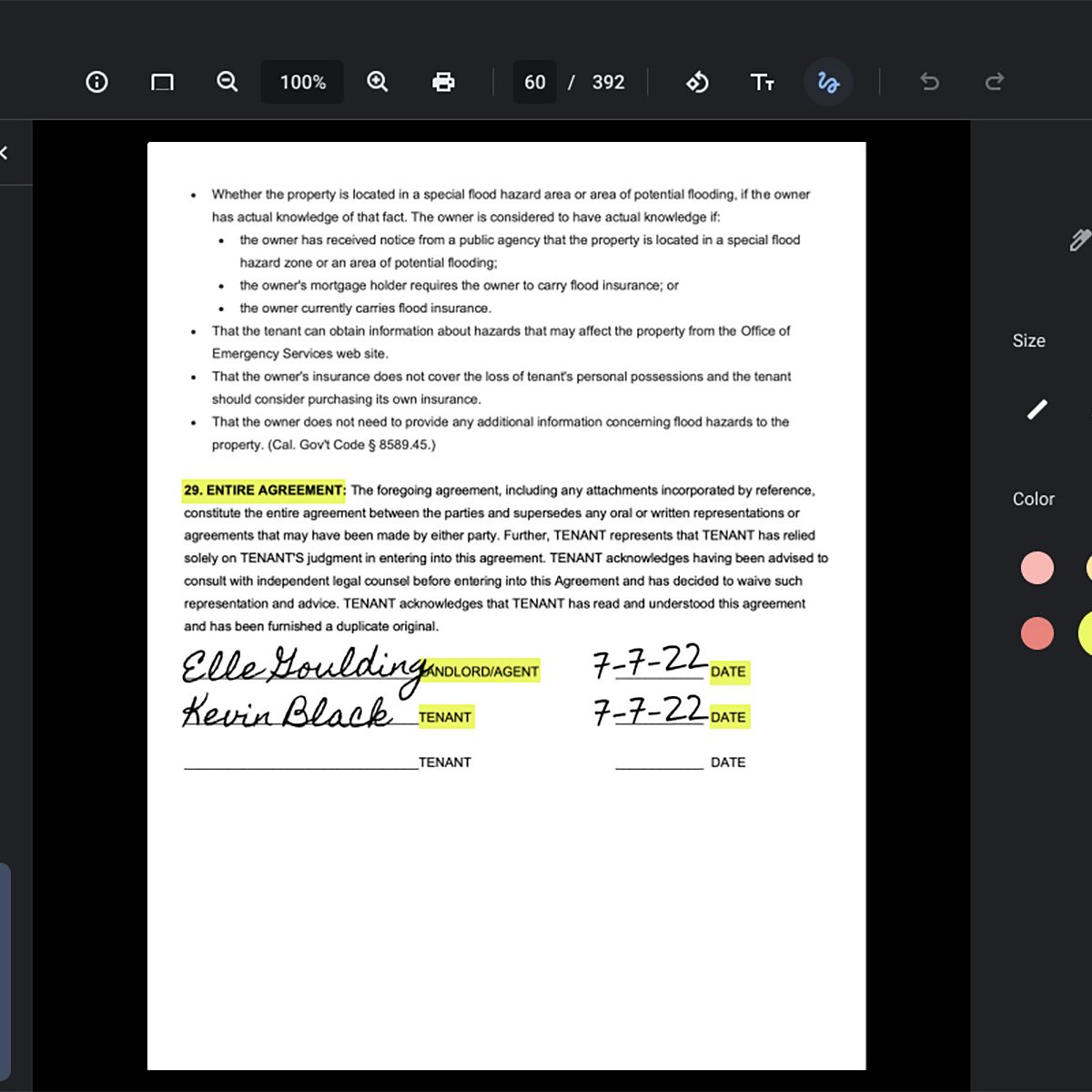
Task: Pick the salmon red color swatch
Action: click(x=1037, y=633)
